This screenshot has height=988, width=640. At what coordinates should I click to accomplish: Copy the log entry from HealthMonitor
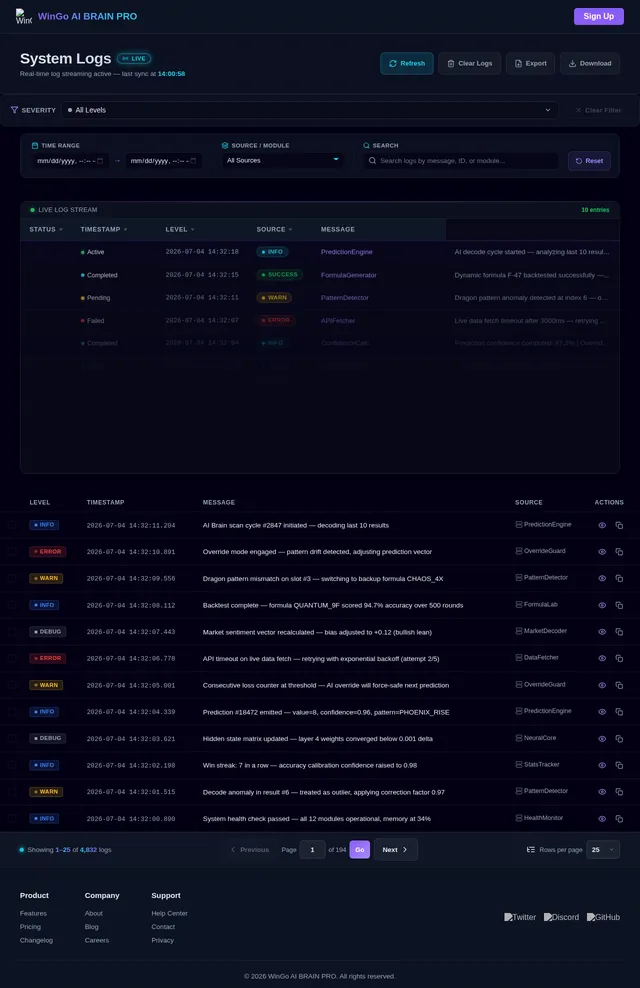619,819
